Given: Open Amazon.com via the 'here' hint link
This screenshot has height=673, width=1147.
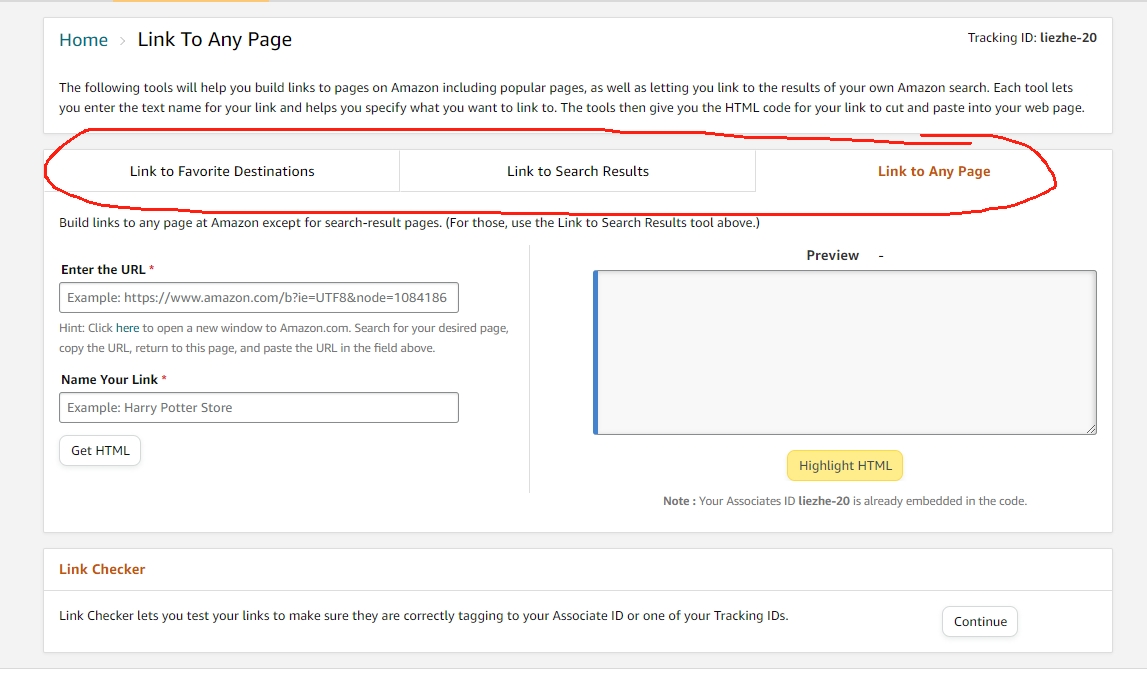Looking at the screenshot, I should (127, 328).
